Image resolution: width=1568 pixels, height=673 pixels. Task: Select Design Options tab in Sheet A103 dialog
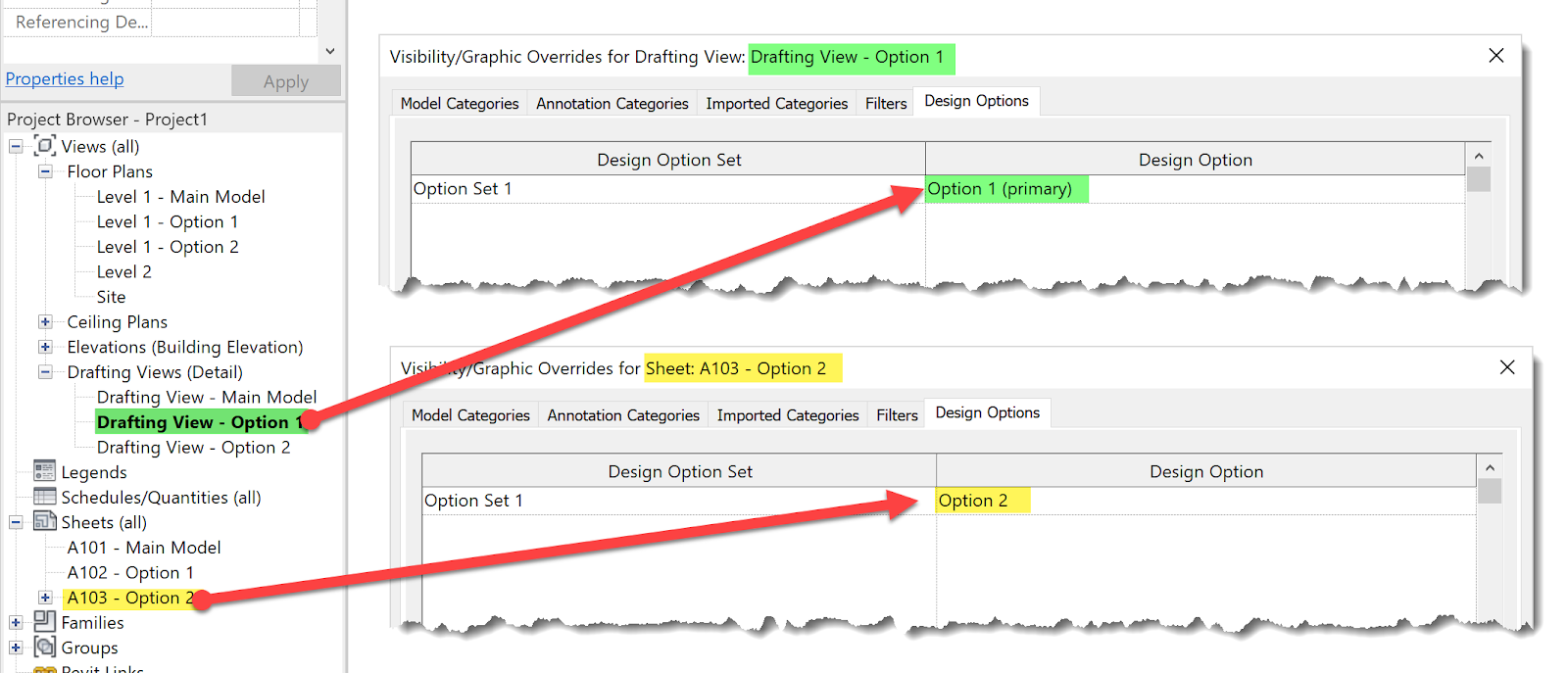(x=988, y=412)
